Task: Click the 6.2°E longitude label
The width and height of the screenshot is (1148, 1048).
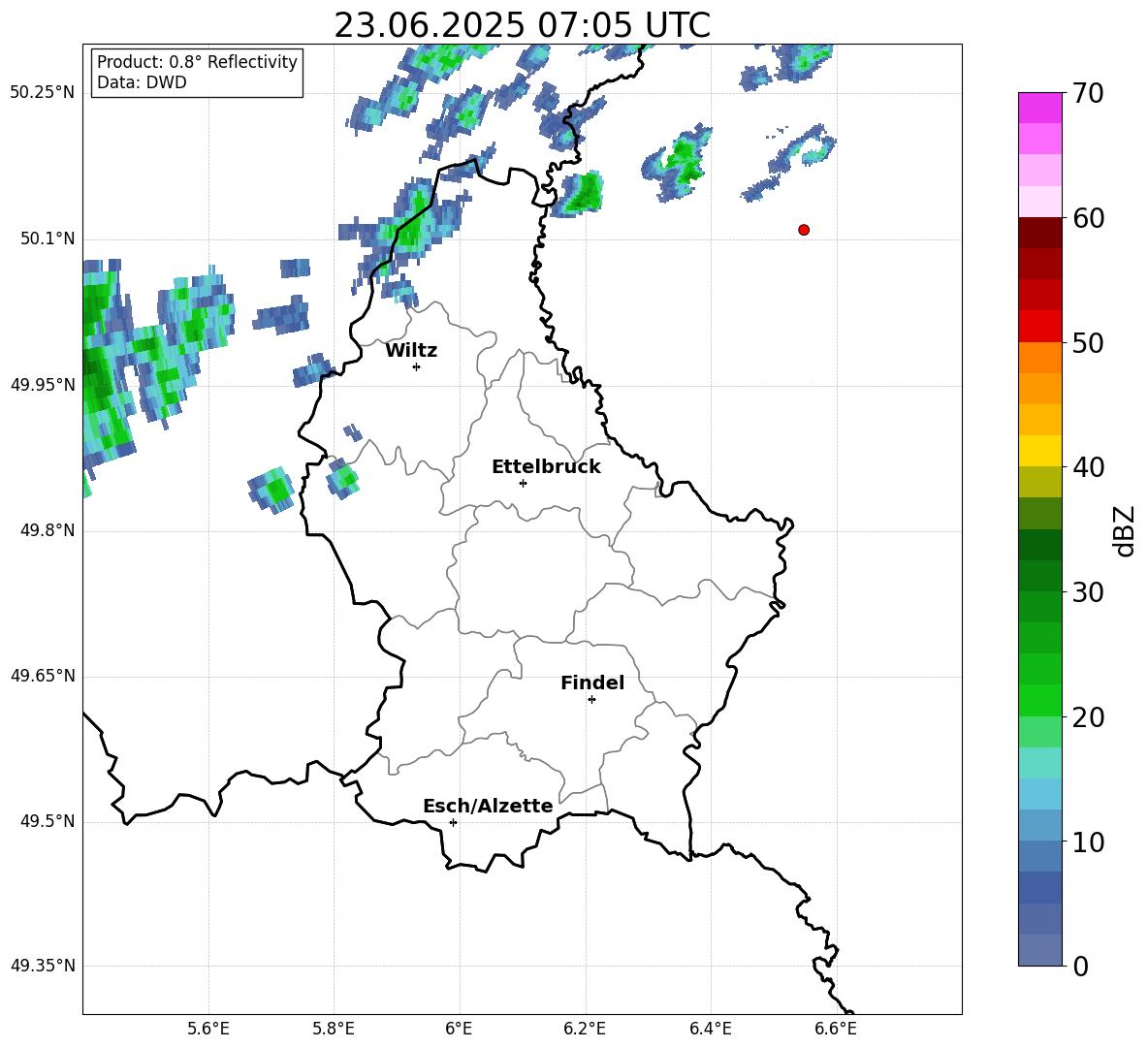Action: pyautogui.click(x=585, y=1029)
